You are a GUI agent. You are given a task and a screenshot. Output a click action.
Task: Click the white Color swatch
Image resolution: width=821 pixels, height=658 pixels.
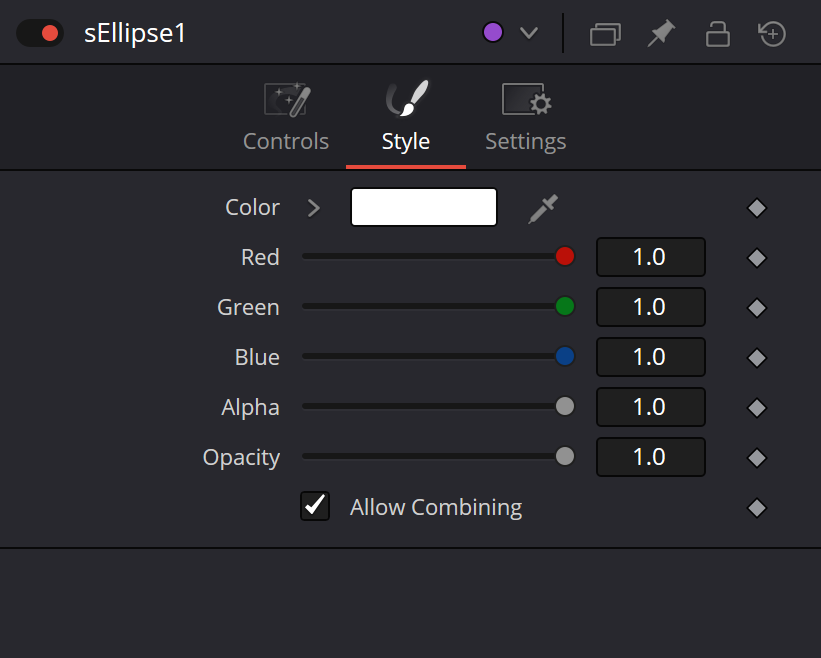pyautogui.click(x=424, y=207)
